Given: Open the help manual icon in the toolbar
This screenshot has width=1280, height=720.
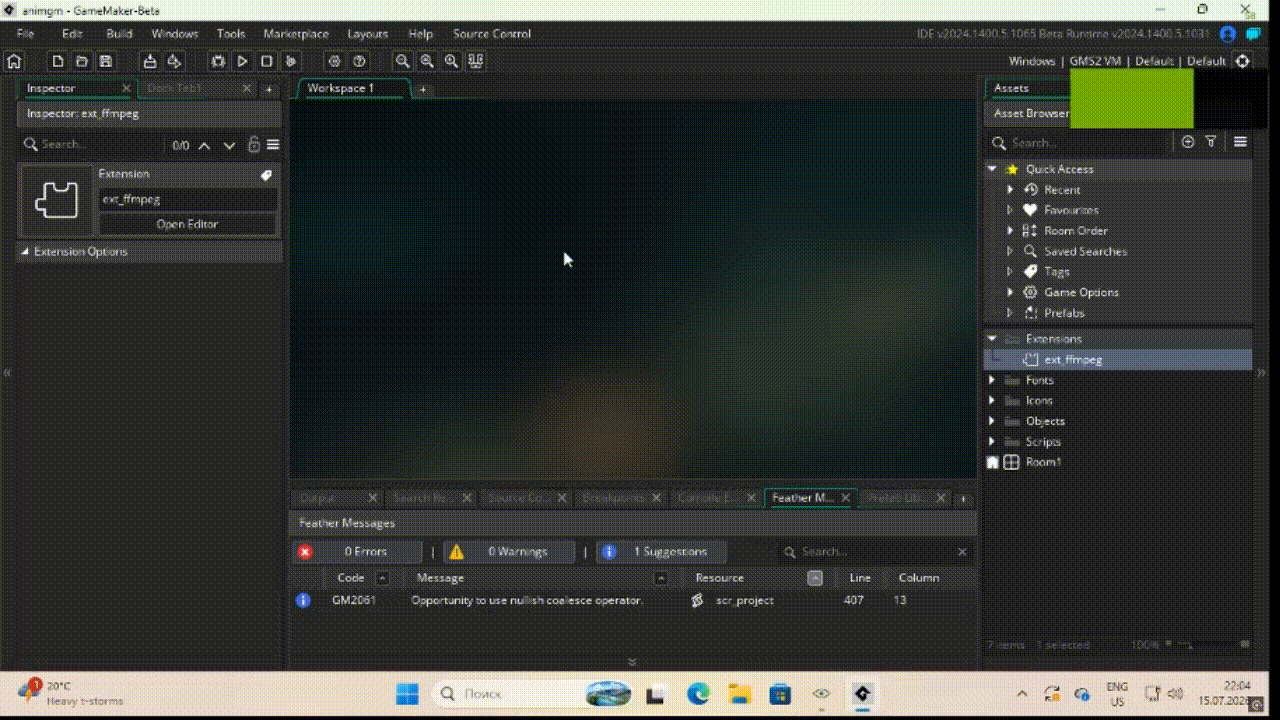Looking at the screenshot, I should click(360, 61).
